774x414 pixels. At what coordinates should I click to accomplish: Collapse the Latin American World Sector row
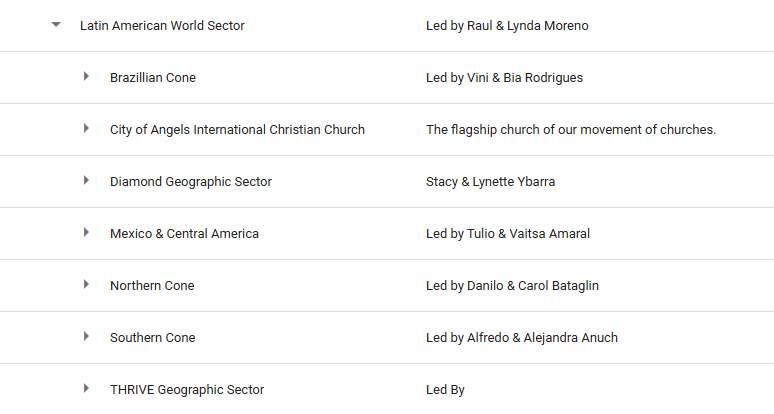point(56,26)
